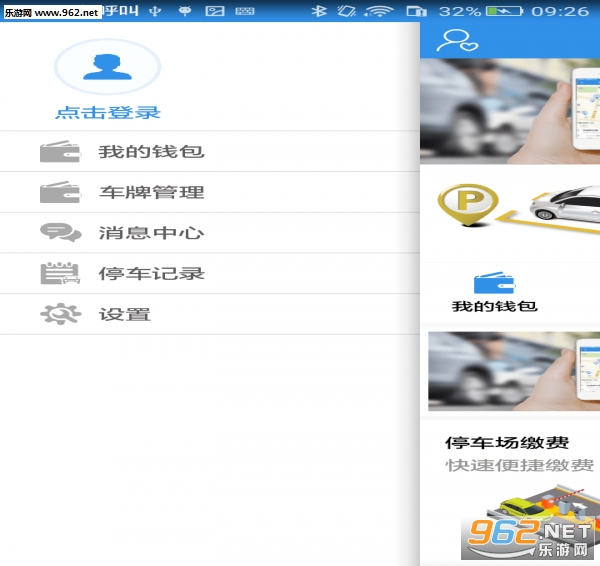Open 我的钱包 menu item in drawer
Image resolution: width=600 pixels, height=566 pixels.
(x=151, y=152)
